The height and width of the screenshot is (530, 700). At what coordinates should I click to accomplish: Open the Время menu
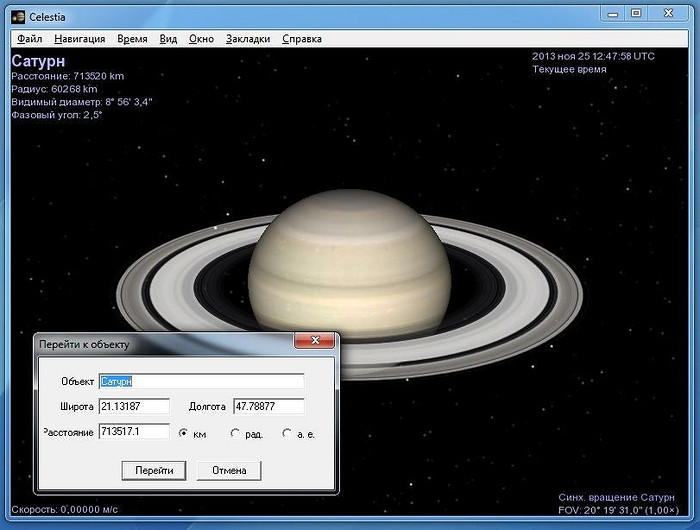132,39
